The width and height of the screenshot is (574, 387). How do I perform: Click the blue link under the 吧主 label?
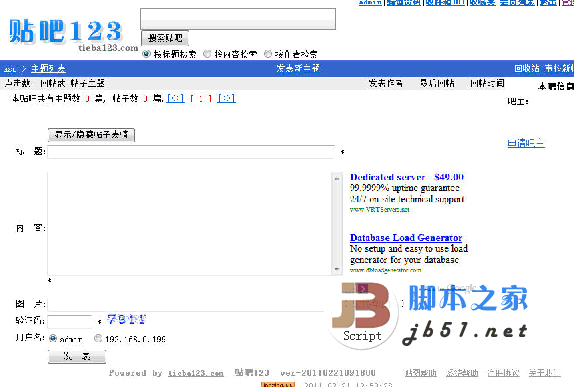point(526,143)
